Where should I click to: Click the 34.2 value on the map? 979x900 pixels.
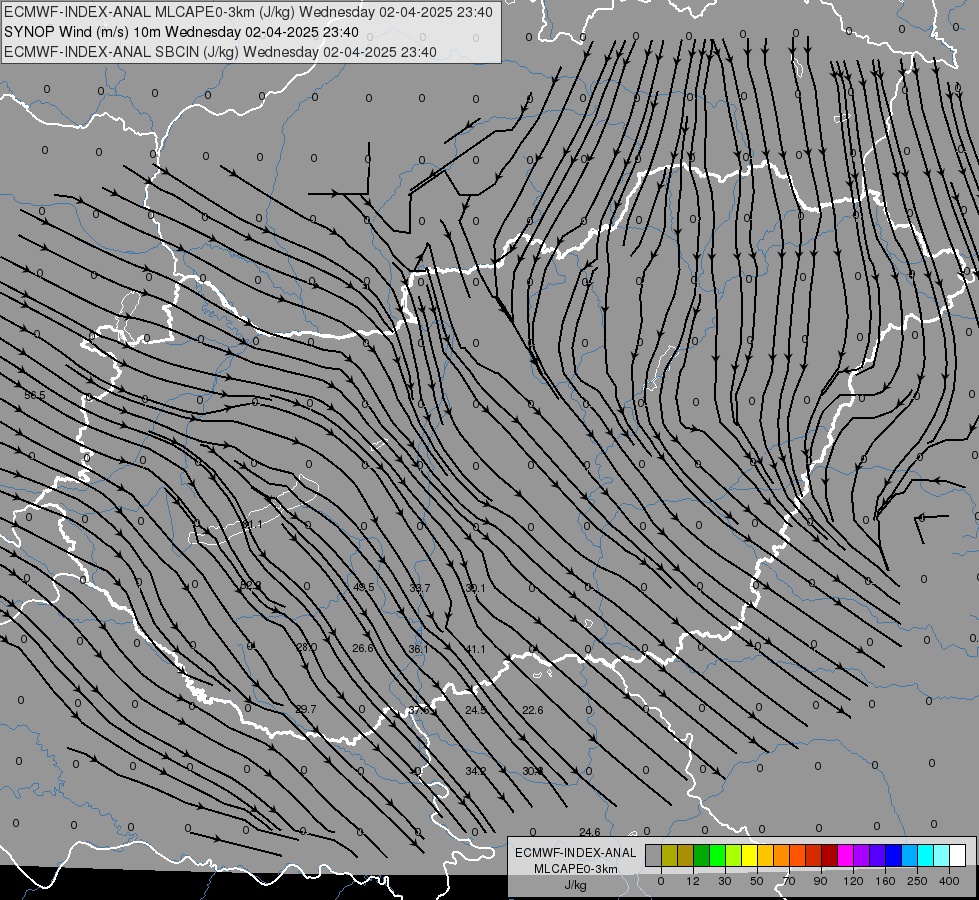coord(476,771)
